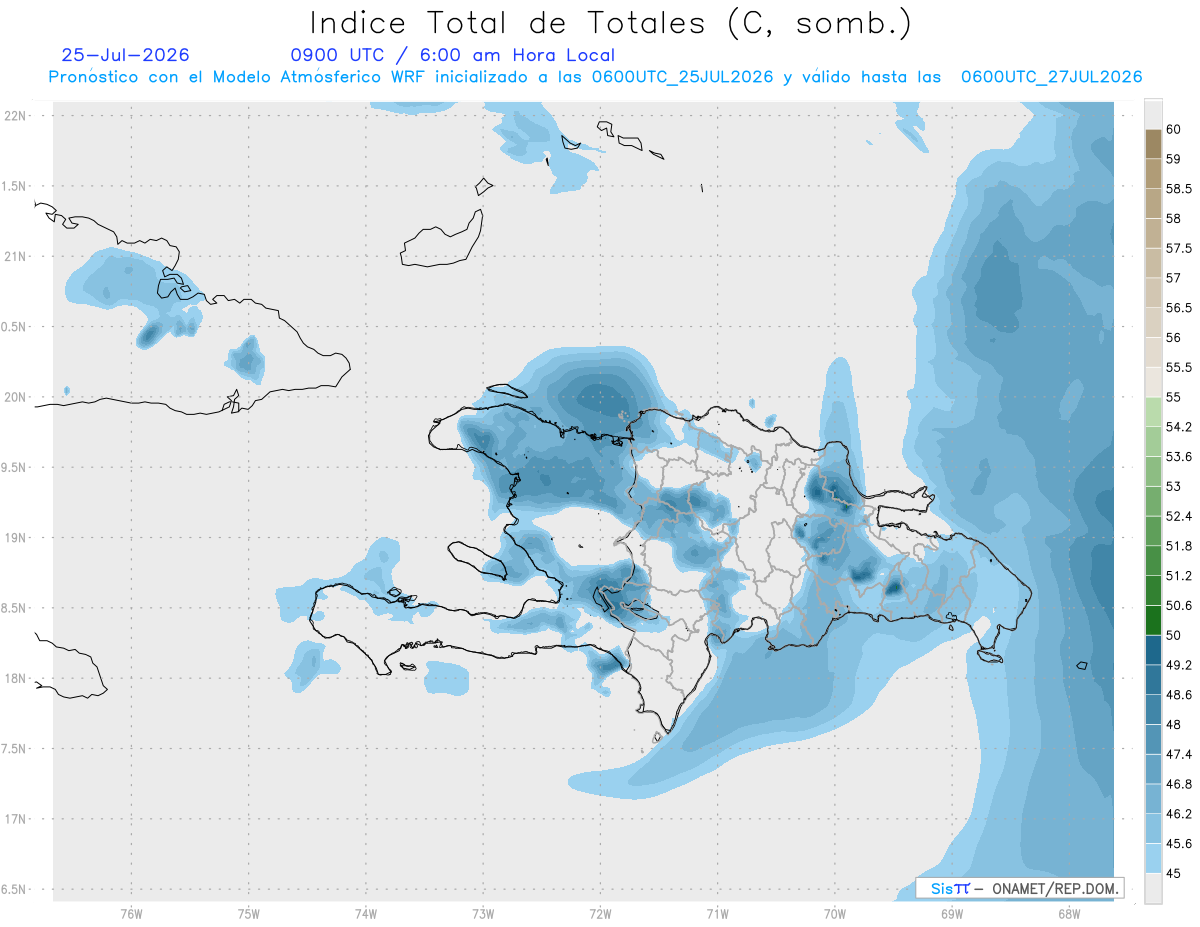Click the '6.5N' latitude label
The image size is (1200, 927).
15,889
